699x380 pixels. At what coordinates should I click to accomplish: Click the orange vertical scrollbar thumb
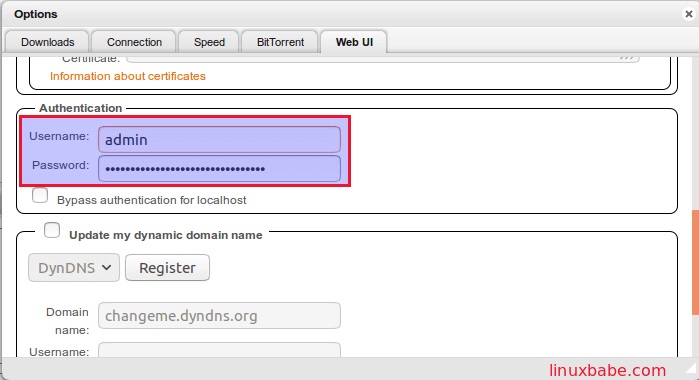[x=695, y=262]
